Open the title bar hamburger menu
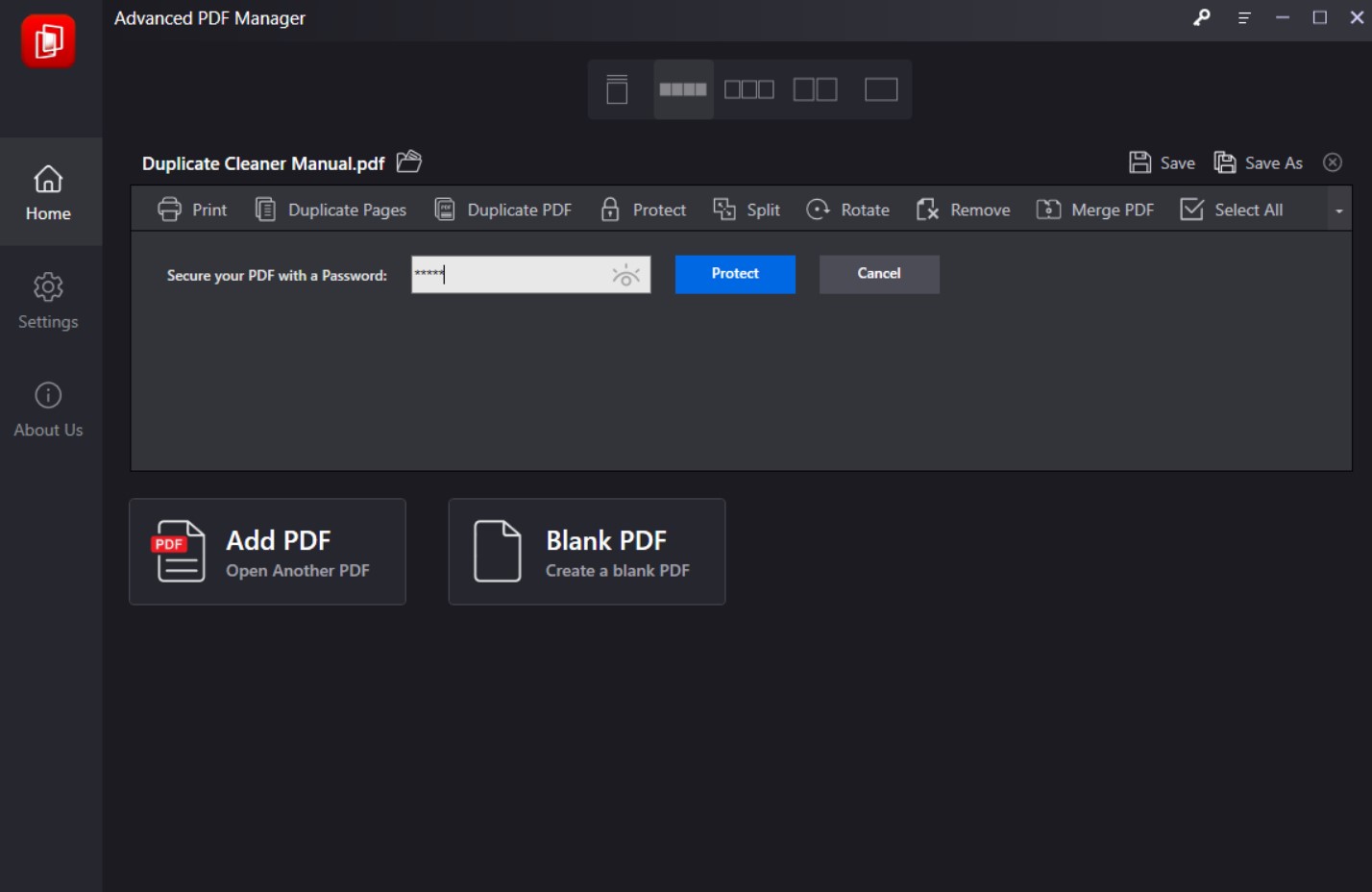This screenshot has height=892, width=1372. click(x=1244, y=18)
